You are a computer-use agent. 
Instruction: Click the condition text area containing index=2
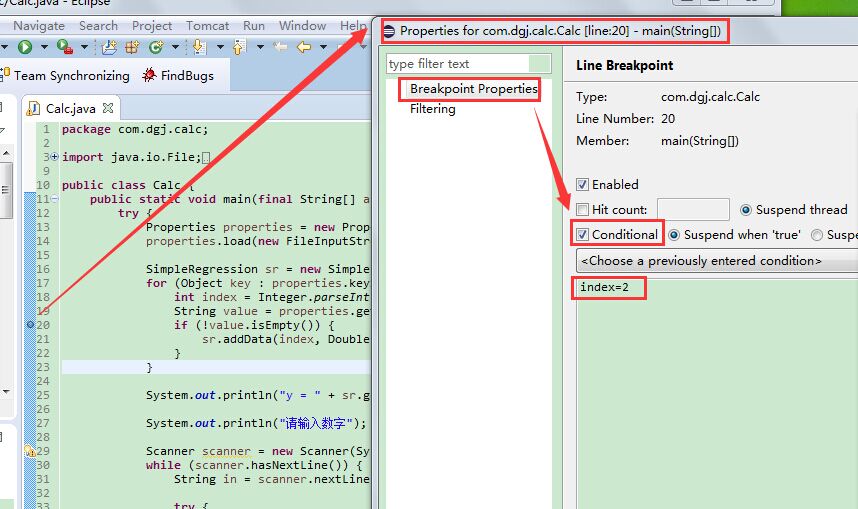[x=717, y=394]
